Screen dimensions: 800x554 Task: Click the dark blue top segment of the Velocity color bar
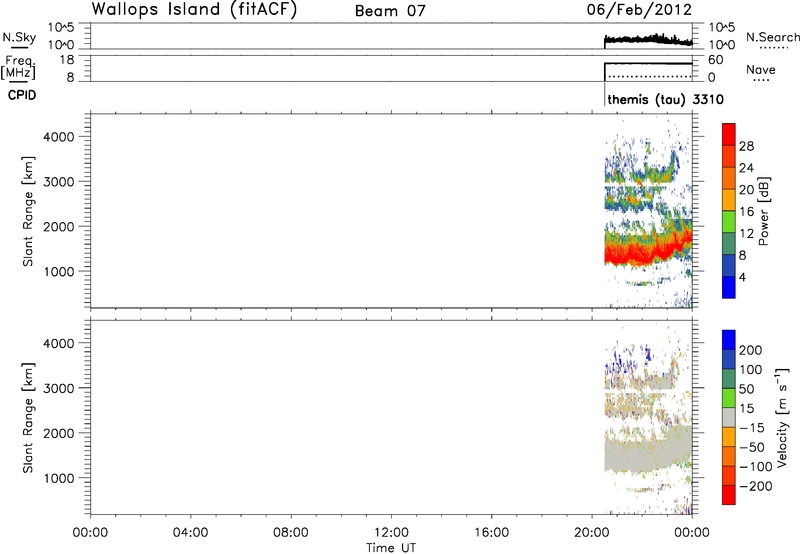point(729,340)
